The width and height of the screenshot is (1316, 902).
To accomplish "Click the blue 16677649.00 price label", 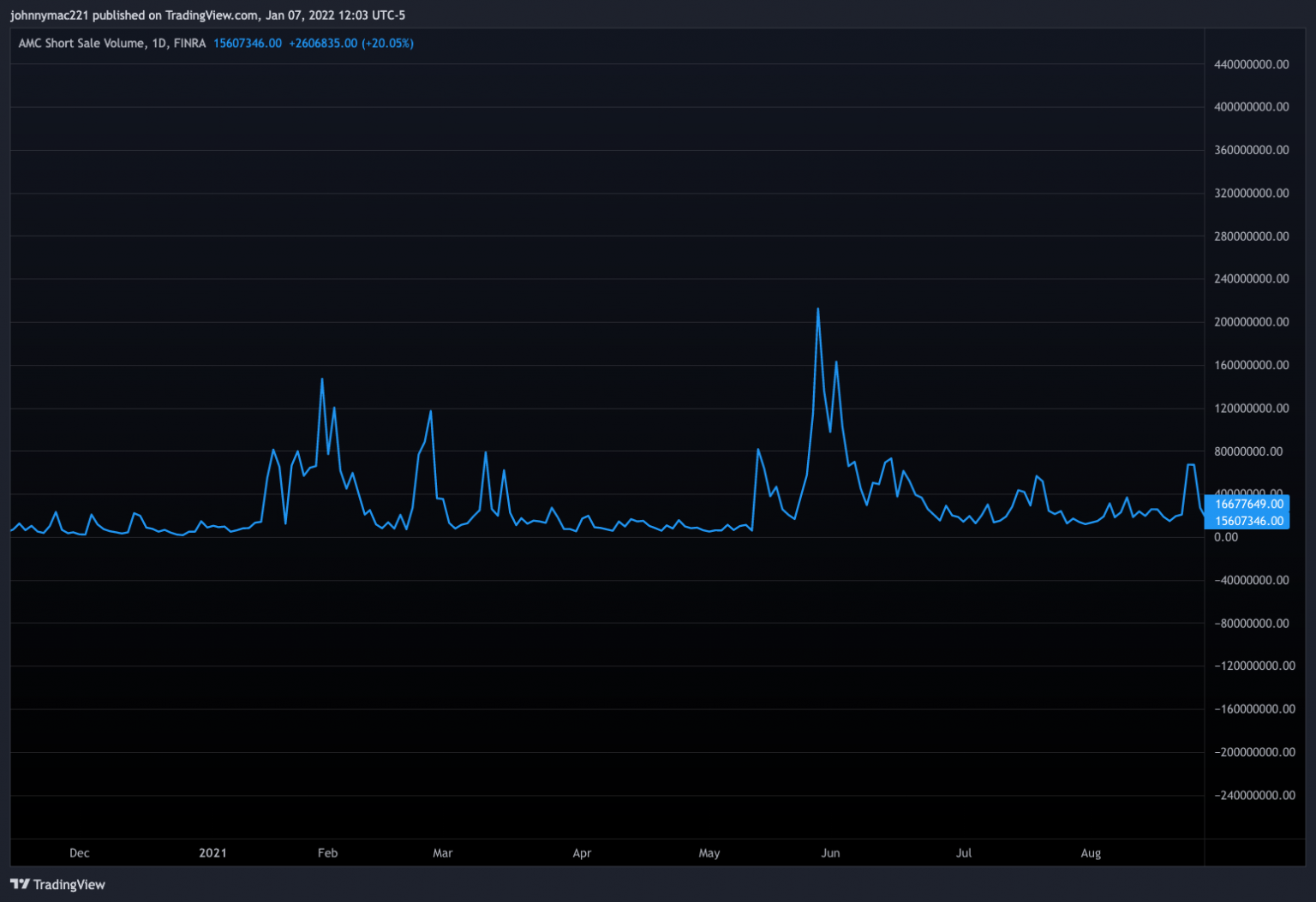I will point(1248,504).
